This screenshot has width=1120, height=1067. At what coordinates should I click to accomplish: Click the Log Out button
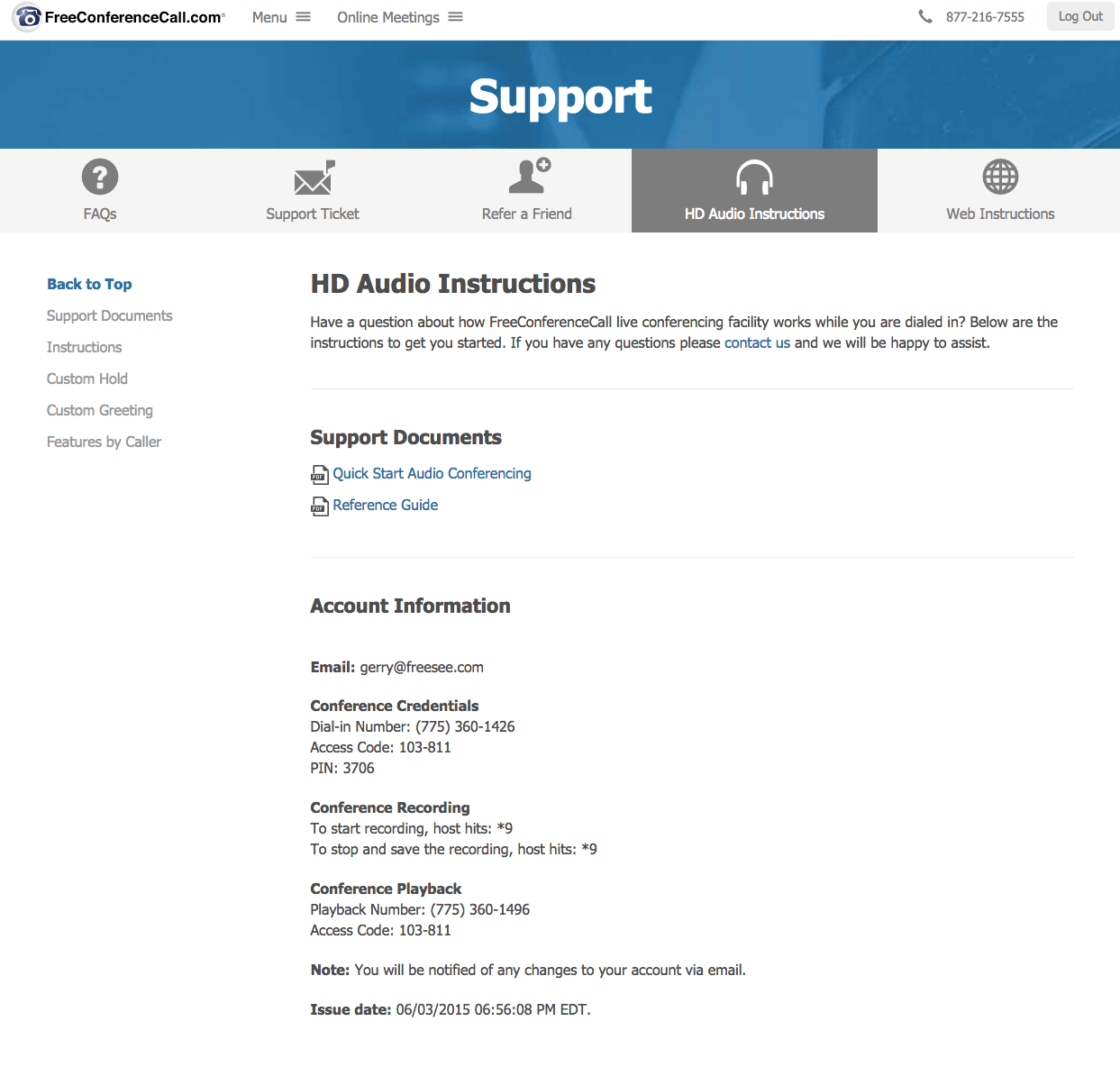pos(1080,16)
